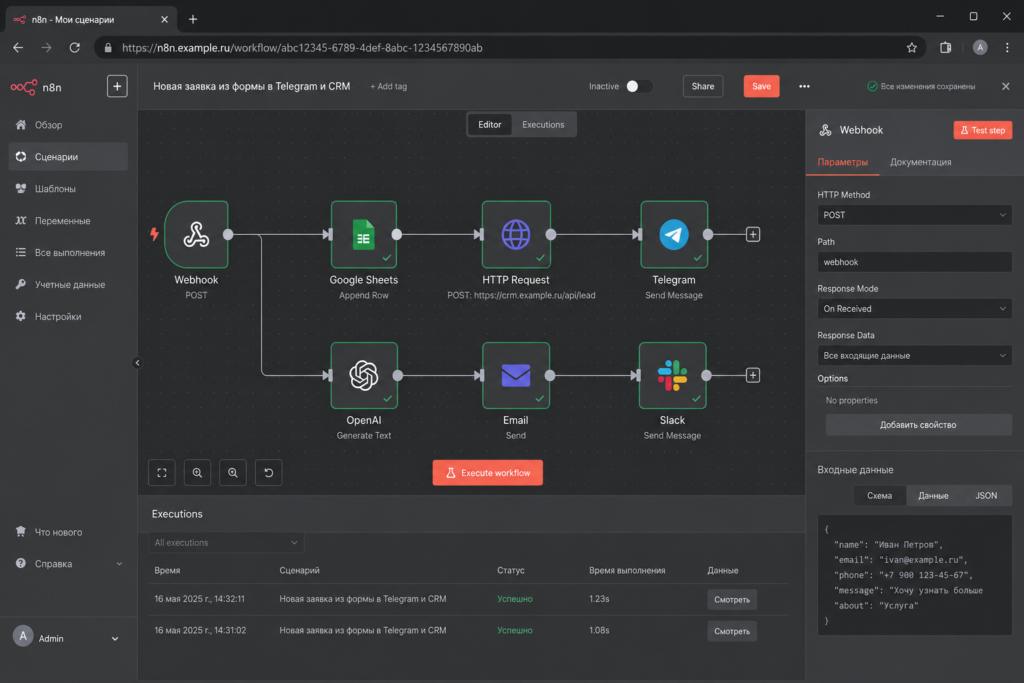Select the OpenAI node
Viewport: 1024px width, 683px height.
[364, 375]
